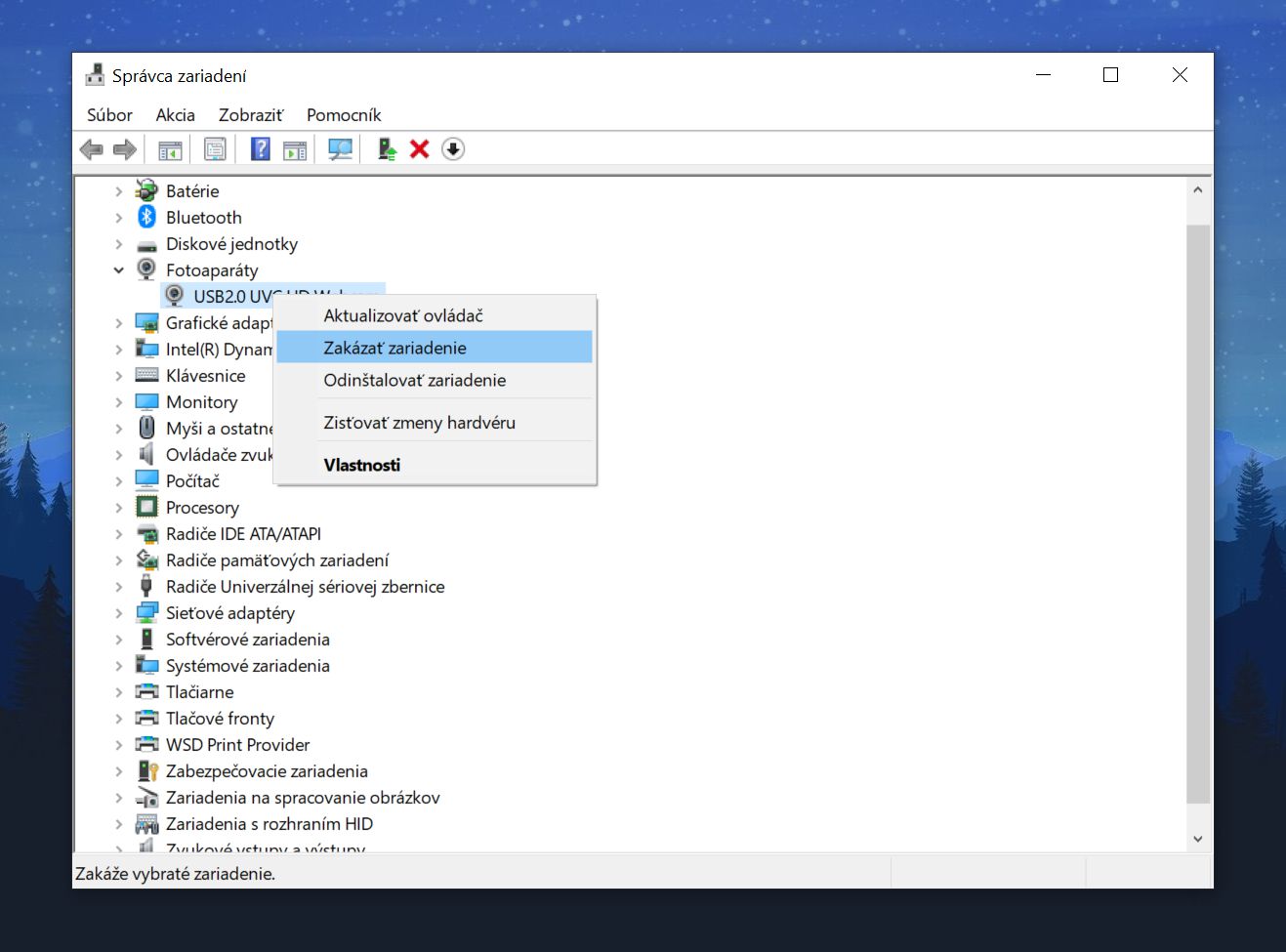Select the Tlačové fronty row

(x=220, y=719)
